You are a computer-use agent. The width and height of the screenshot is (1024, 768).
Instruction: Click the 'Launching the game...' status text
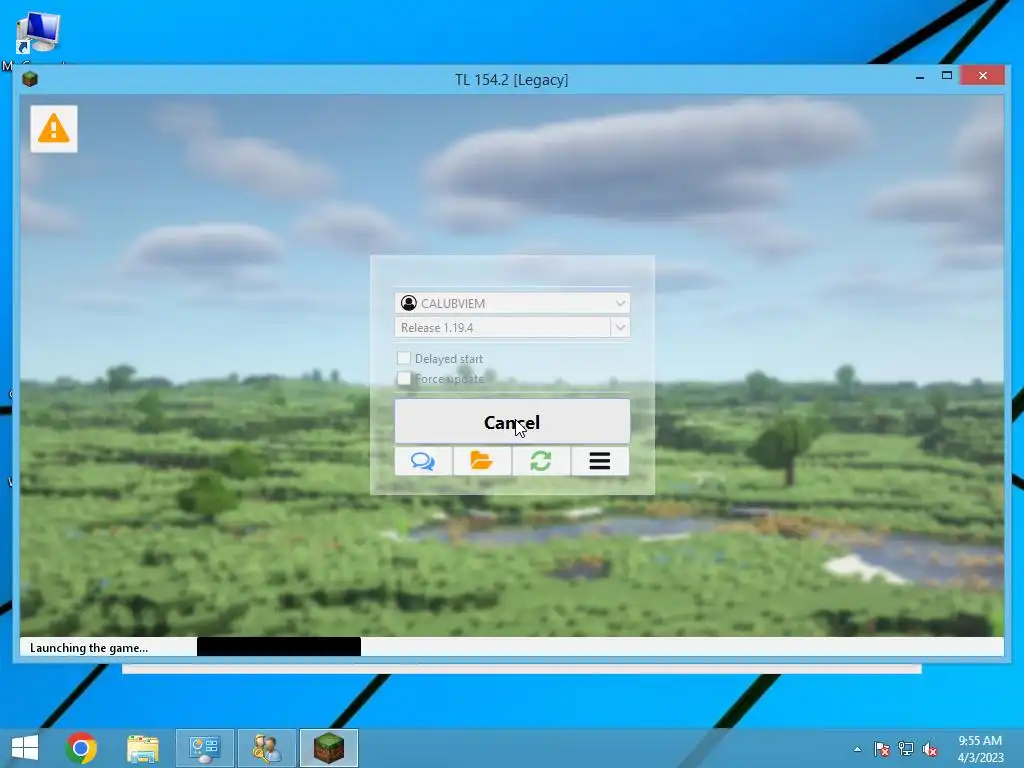click(x=89, y=648)
